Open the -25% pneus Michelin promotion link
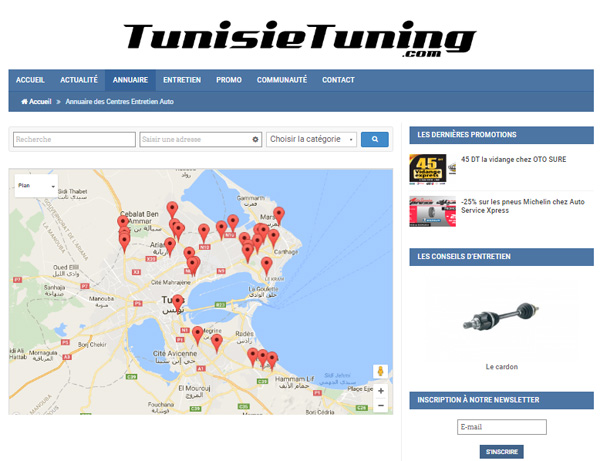The height and width of the screenshot is (461, 600). pyautogui.click(x=523, y=206)
